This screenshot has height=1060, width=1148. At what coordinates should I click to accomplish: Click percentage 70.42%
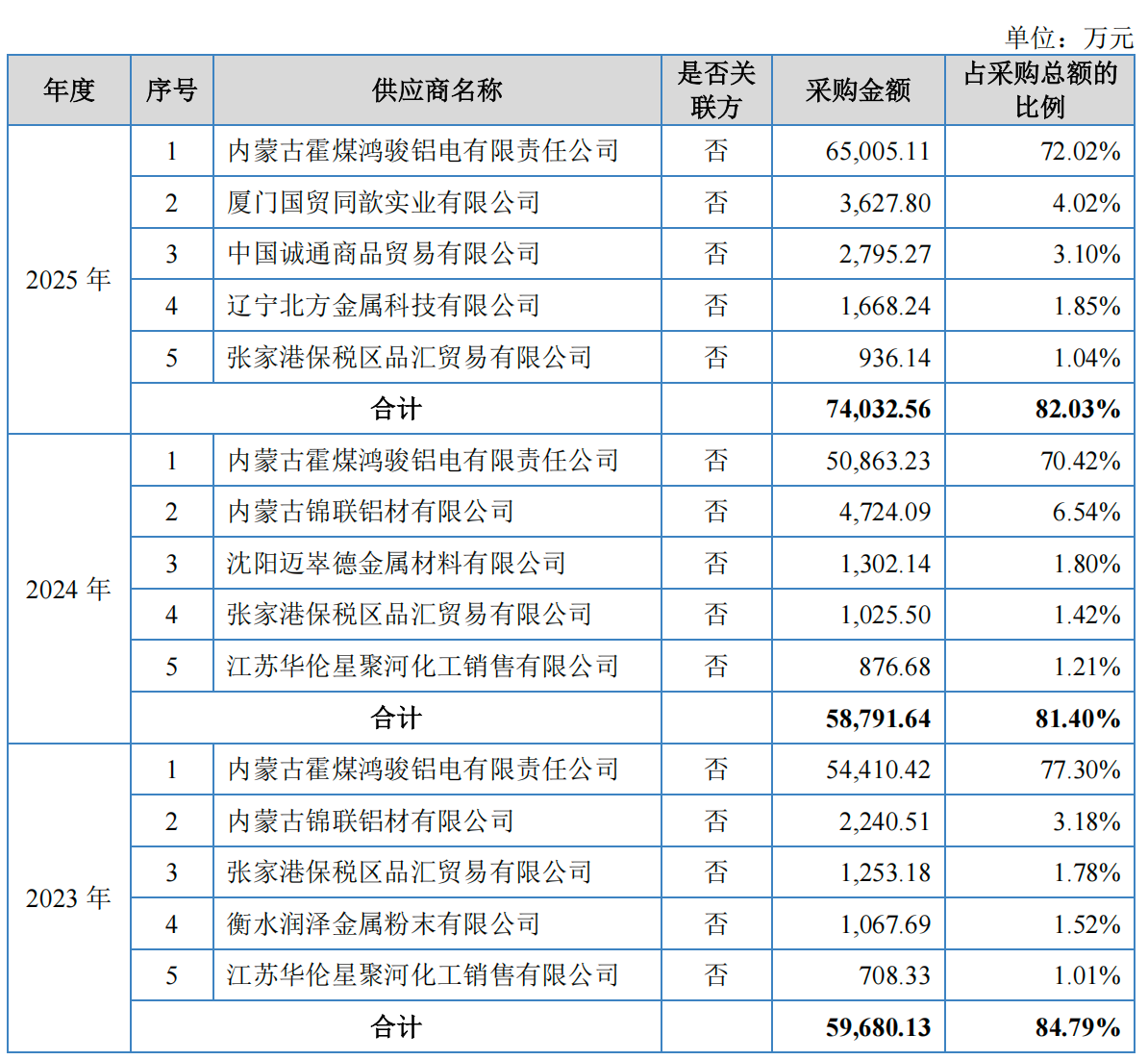pos(1080,461)
